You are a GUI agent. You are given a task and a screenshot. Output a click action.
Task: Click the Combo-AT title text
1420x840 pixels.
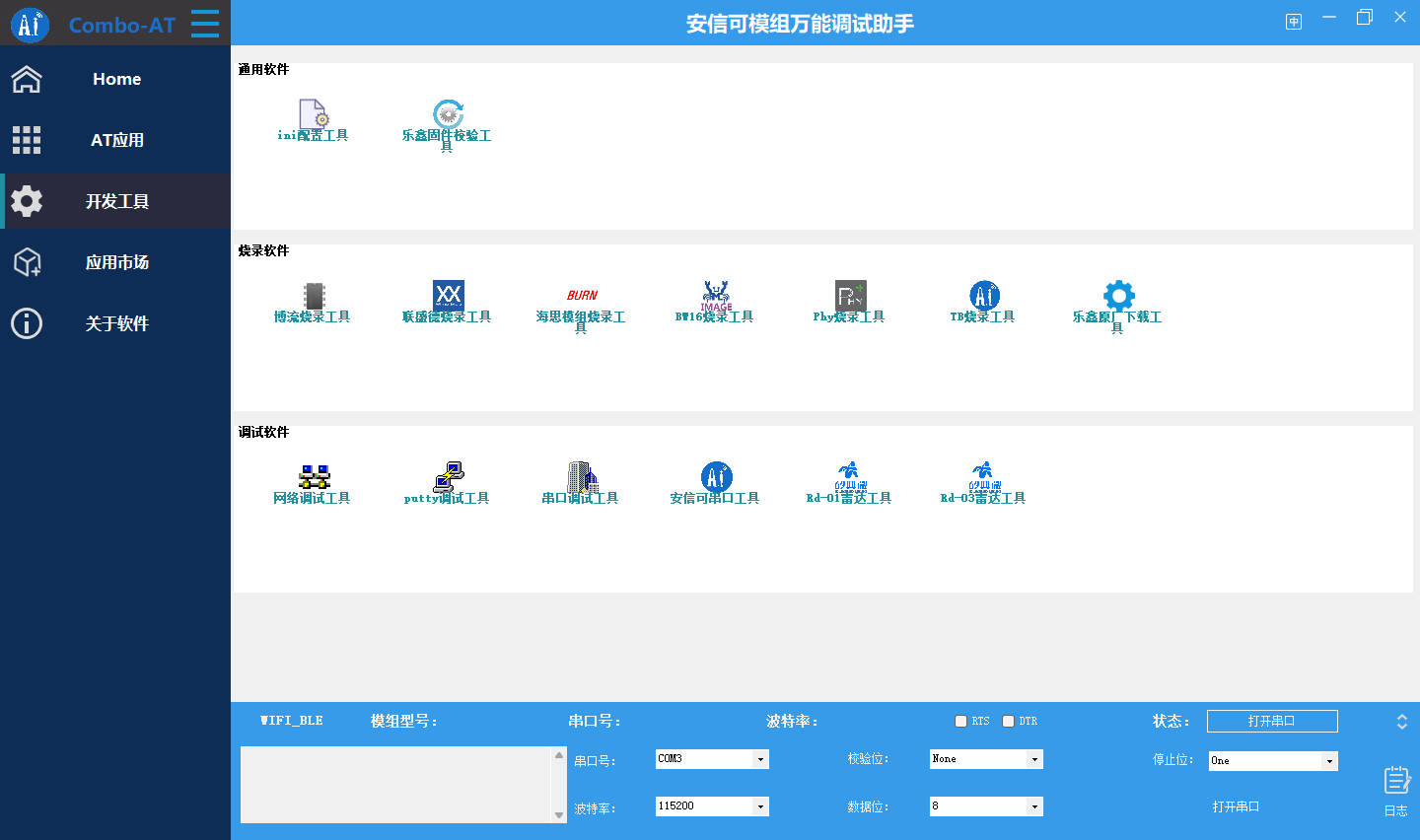(122, 25)
